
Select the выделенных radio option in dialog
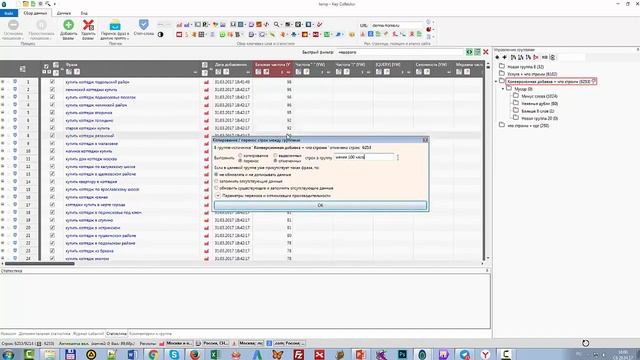click(276, 156)
